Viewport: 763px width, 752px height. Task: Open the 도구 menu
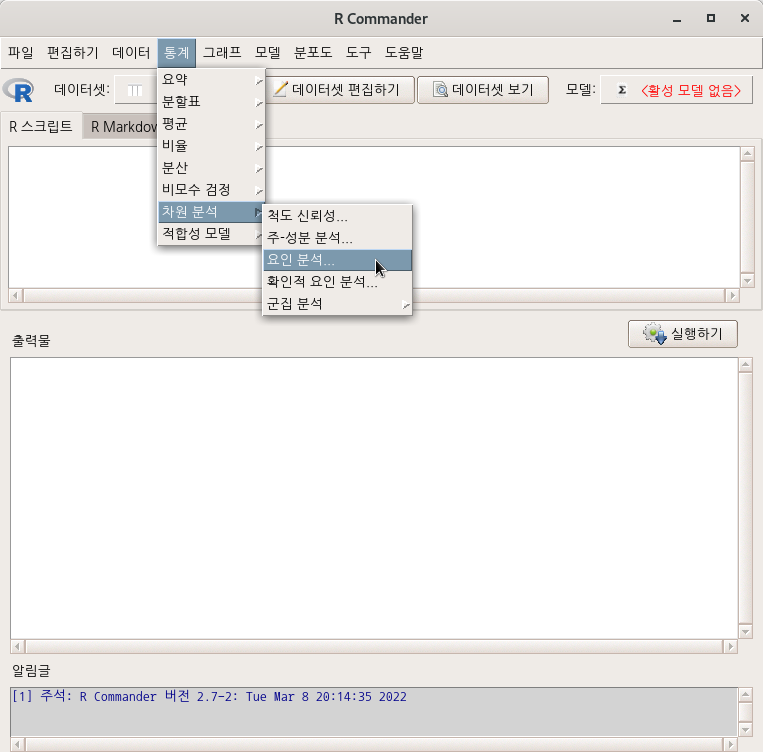point(359,53)
